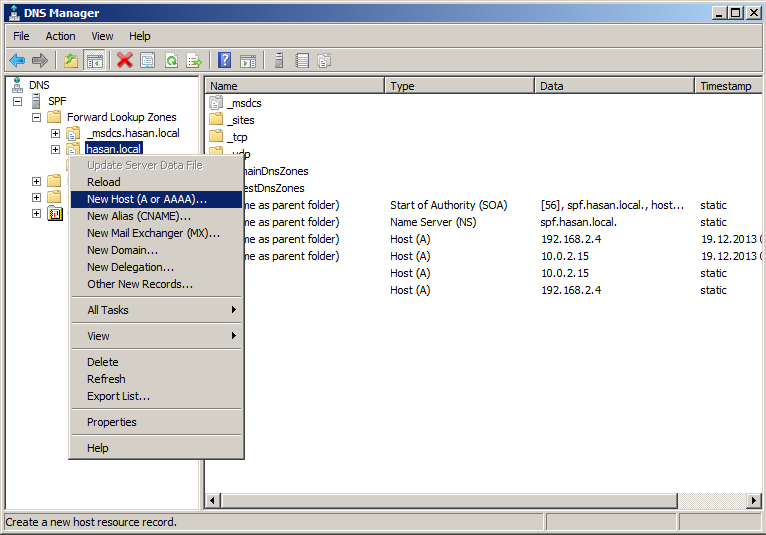Open Properties via toolbar icon

(148, 61)
